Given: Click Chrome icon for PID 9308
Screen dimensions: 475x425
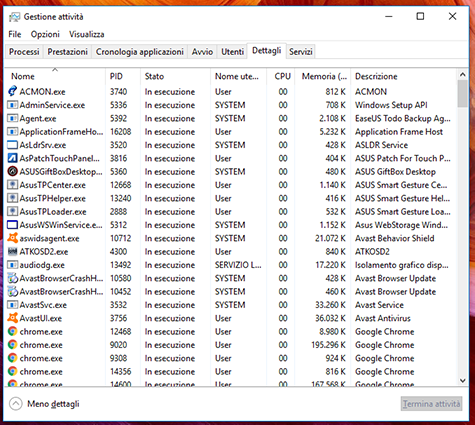Looking at the screenshot, I should (12, 358).
